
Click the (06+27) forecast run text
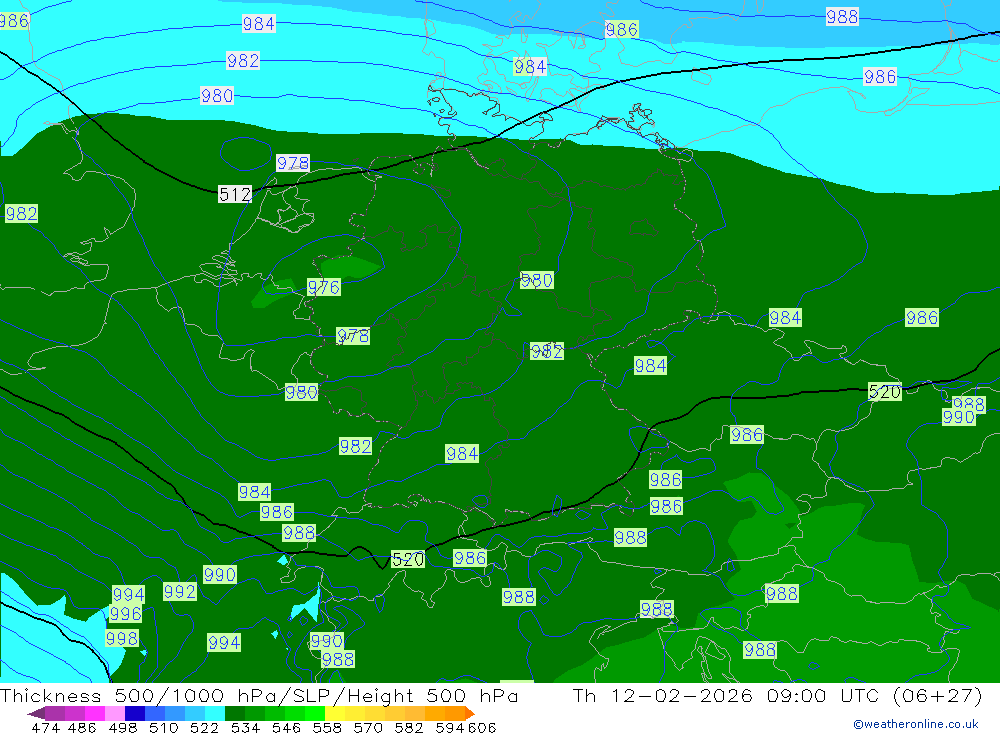(937, 695)
